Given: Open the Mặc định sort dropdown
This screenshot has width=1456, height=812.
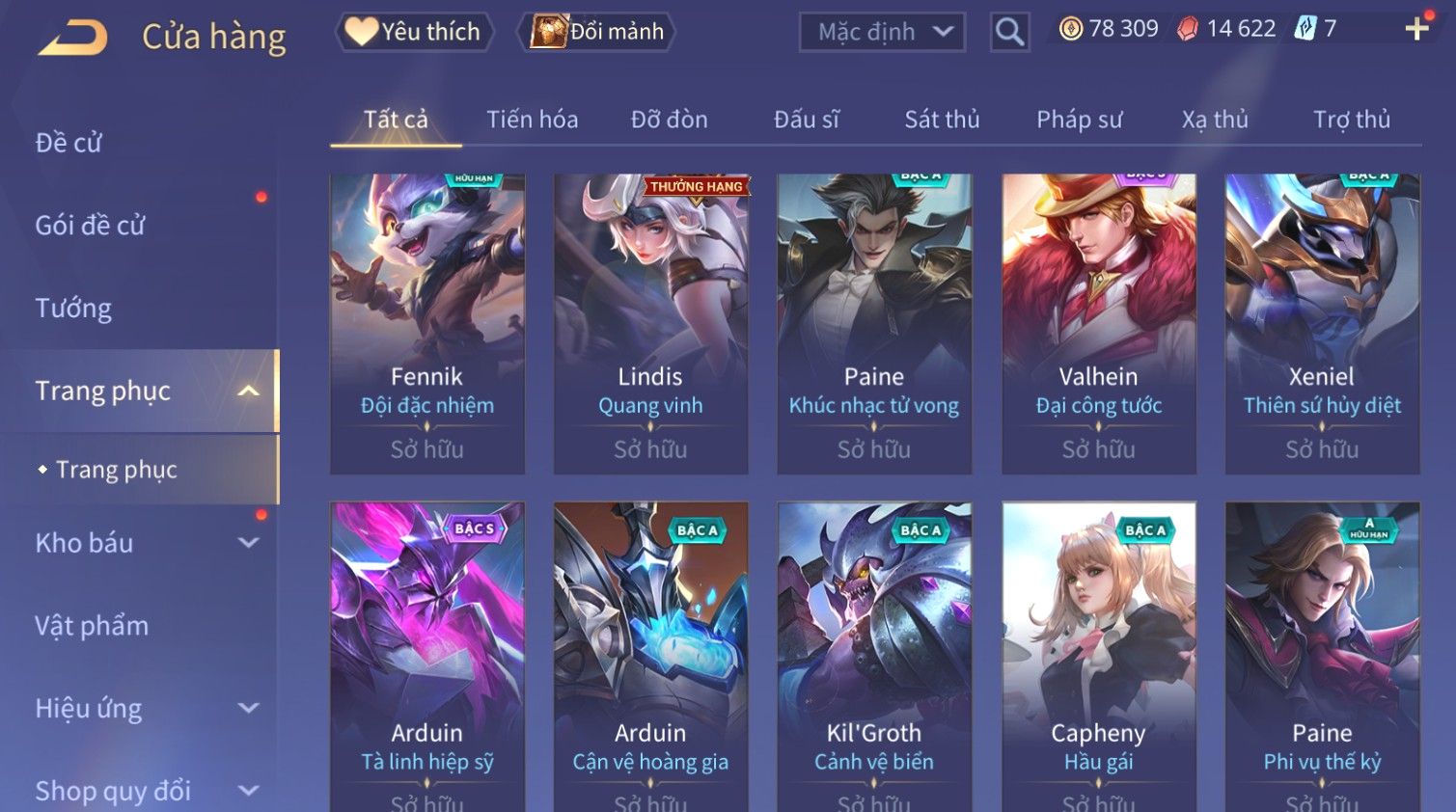Looking at the screenshot, I should click(x=882, y=32).
